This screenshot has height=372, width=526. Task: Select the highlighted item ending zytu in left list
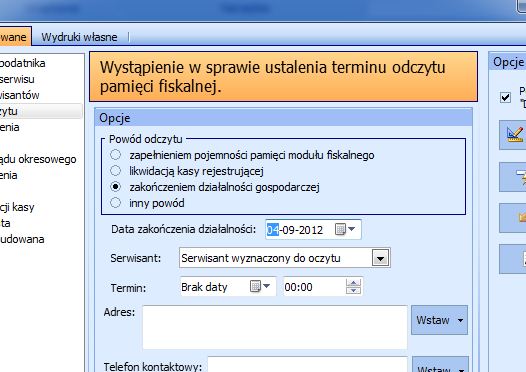click(x=41, y=111)
